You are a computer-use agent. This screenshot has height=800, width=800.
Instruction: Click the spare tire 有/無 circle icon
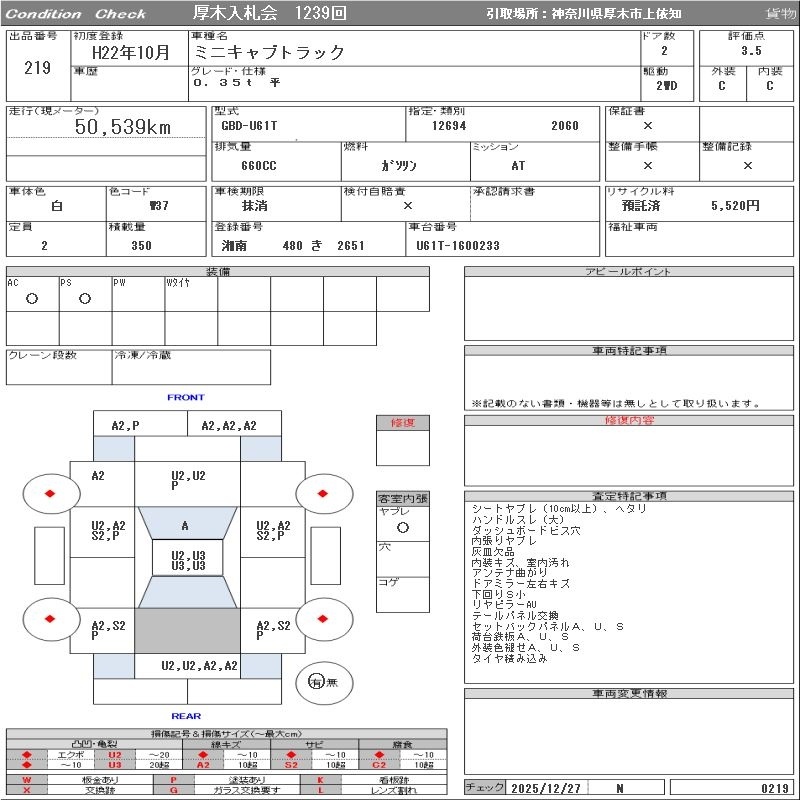click(x=317, y=682)
